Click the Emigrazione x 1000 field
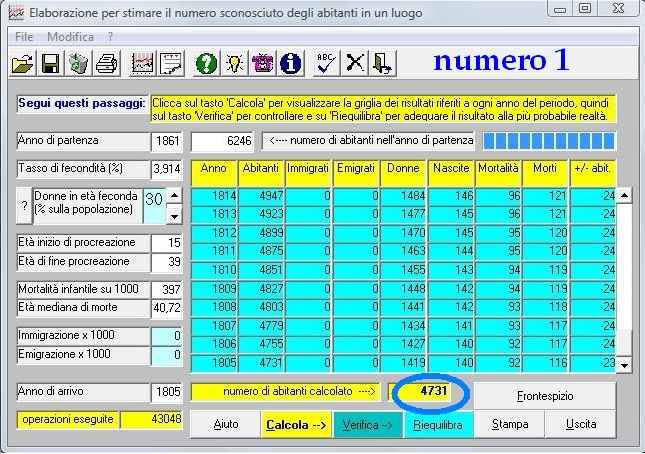This screenshot has width=645, height=454. point(167,355)
